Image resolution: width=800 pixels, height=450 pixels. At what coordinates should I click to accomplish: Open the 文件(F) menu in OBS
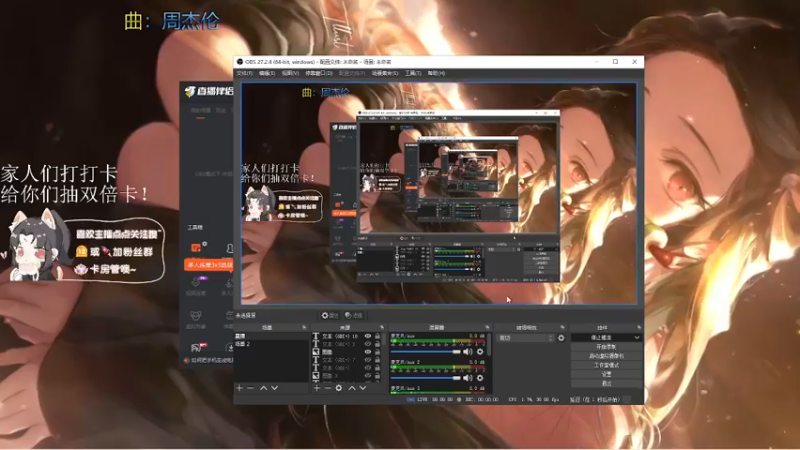tap(244, 73)
